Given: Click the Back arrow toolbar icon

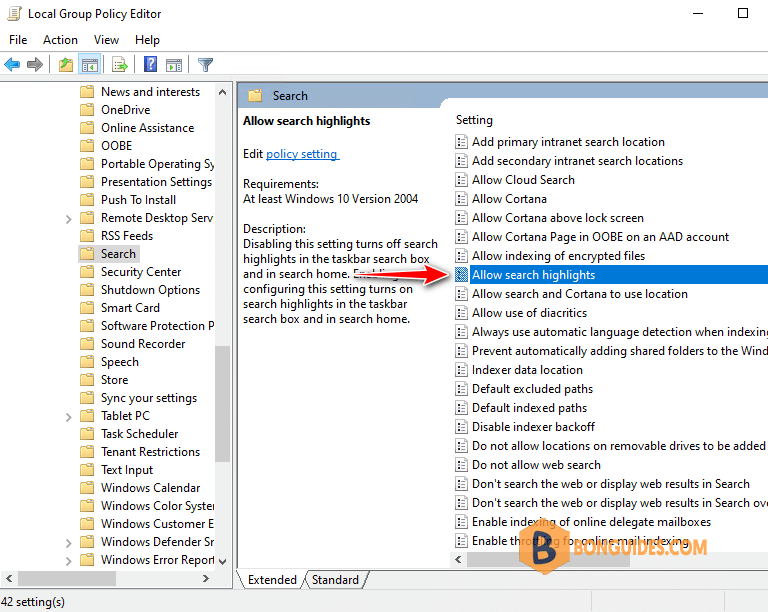Looking at the screenshot, I should coord(12,64).
